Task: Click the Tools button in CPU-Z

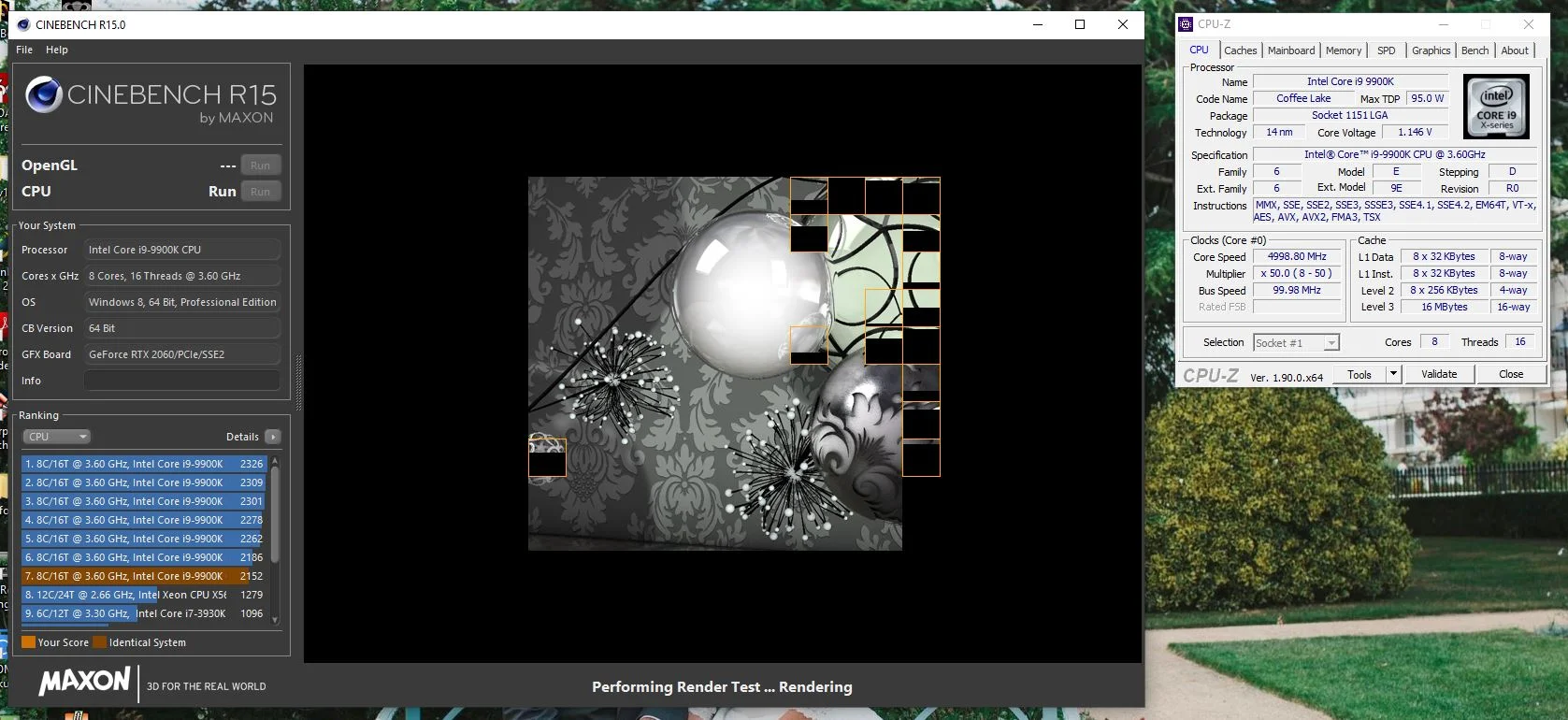Action: [1359, 374]
